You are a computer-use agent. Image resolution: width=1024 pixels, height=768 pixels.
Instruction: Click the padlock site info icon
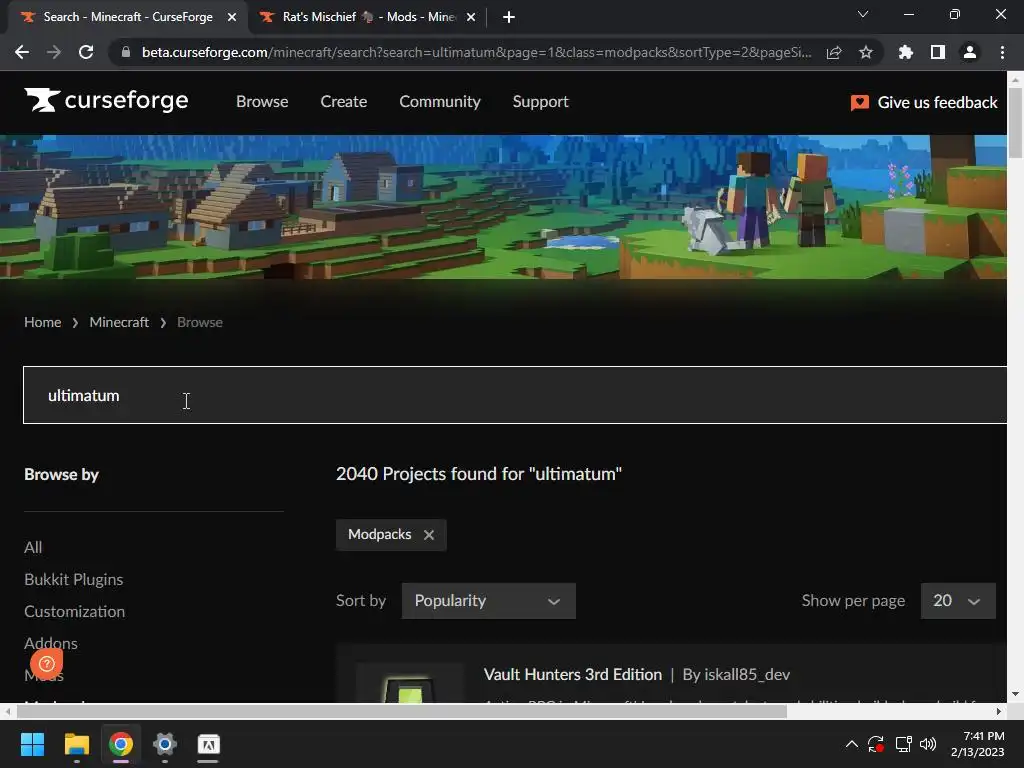126,52
